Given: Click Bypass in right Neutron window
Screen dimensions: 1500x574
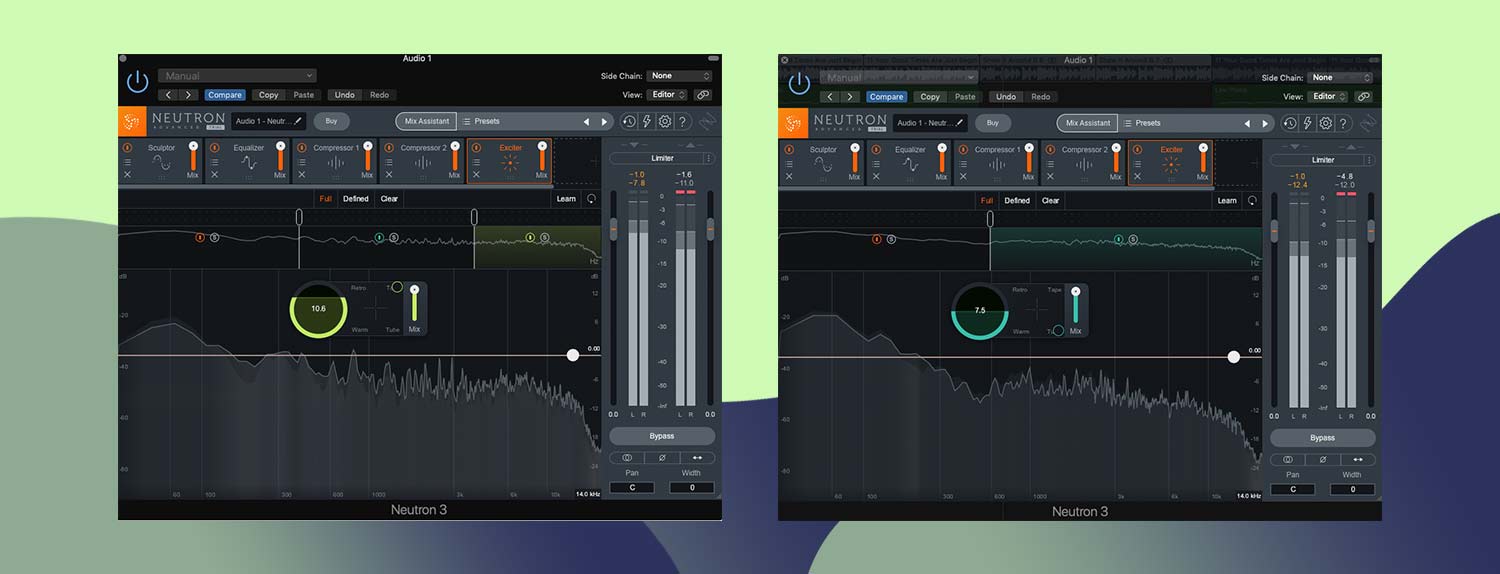Looking at the screenshot, I should 1322,438.
